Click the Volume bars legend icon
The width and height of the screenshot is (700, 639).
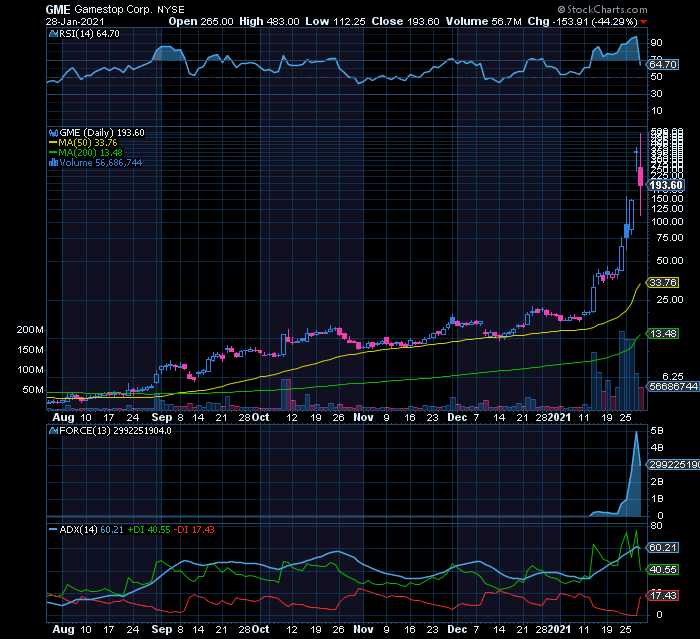pyautogui.click(x=54, y=163)
